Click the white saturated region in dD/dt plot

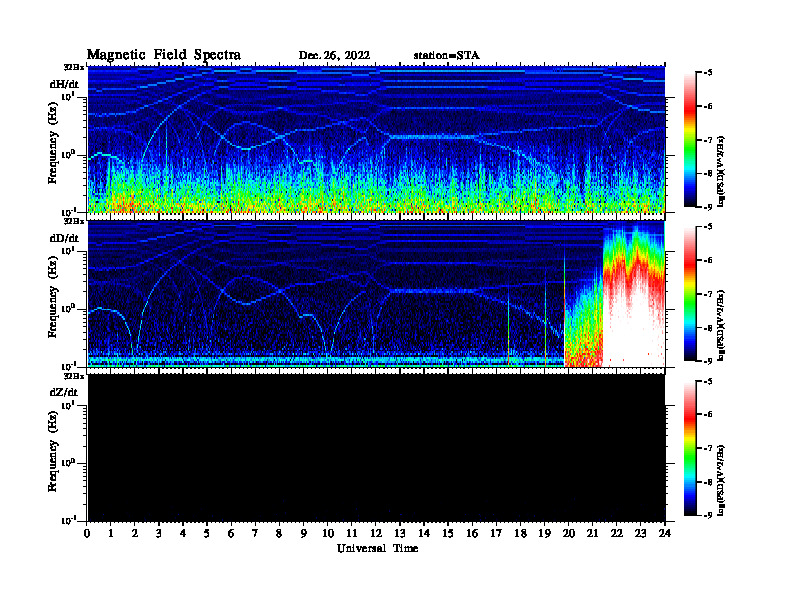[x=634, y=328]
